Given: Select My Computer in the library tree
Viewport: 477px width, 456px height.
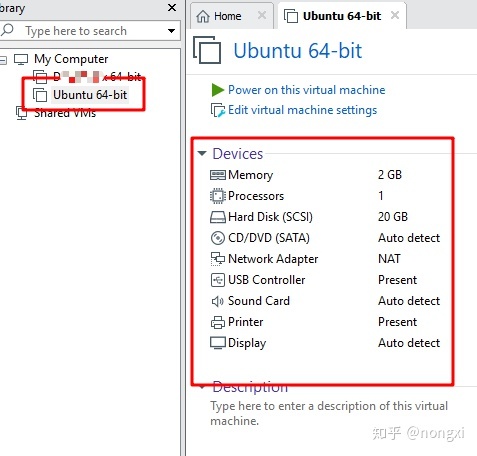Looking at the screenshot, I should pos(71,59).
